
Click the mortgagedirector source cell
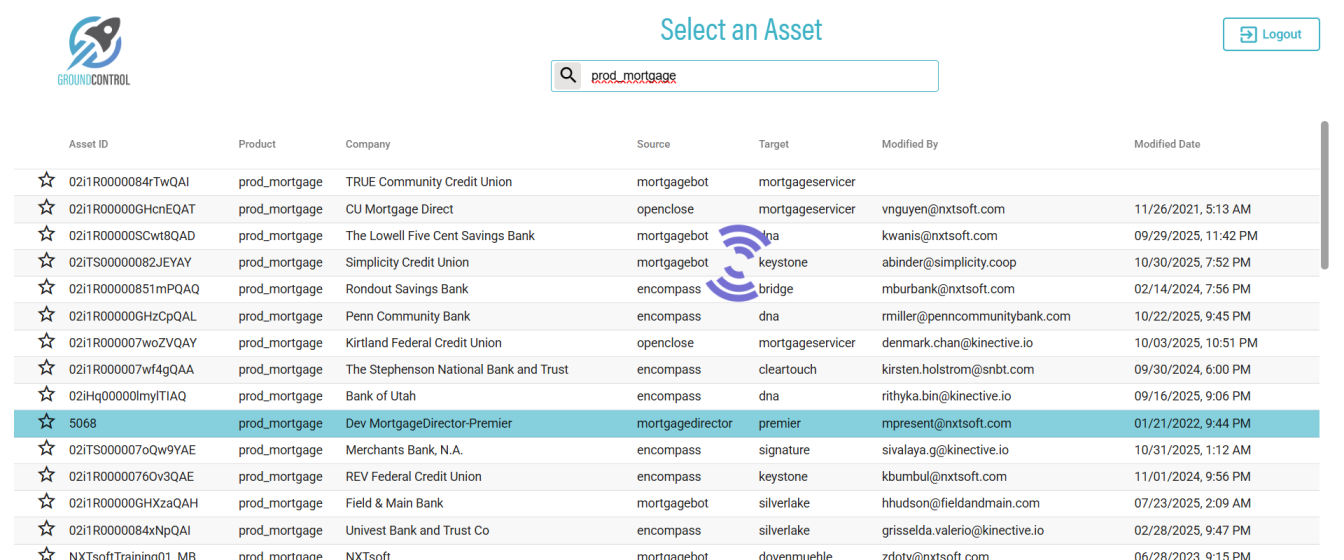685,423
